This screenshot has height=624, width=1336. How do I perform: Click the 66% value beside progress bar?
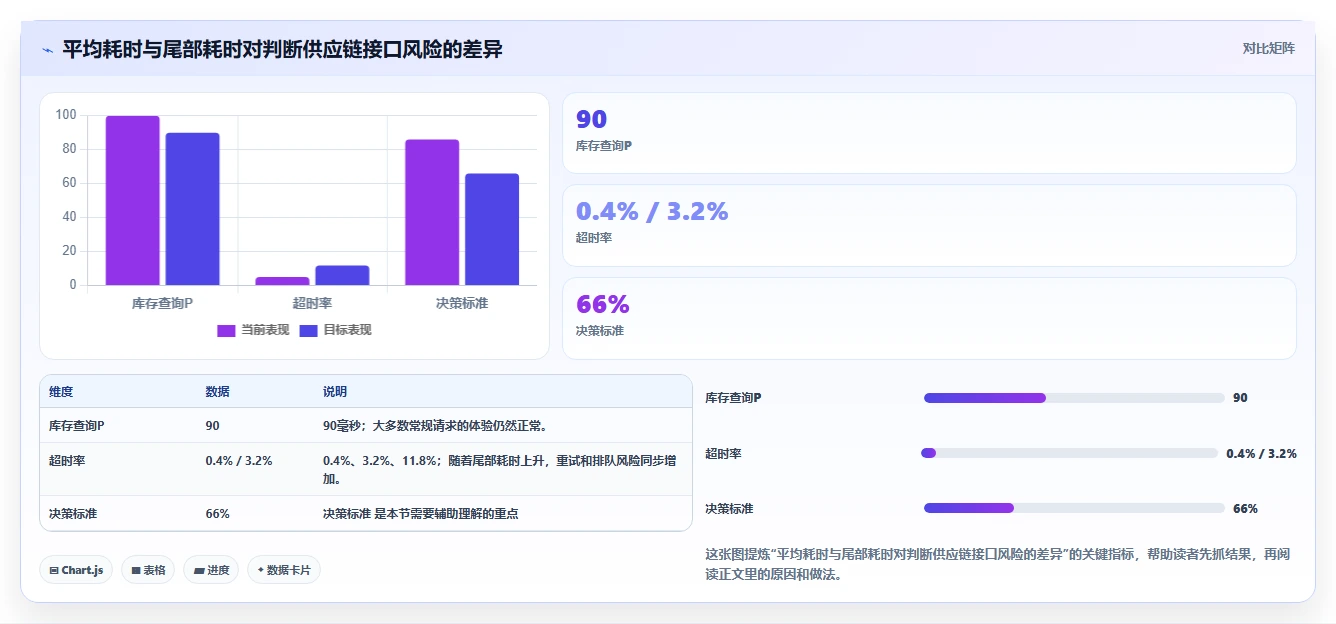pos(1246,508)
